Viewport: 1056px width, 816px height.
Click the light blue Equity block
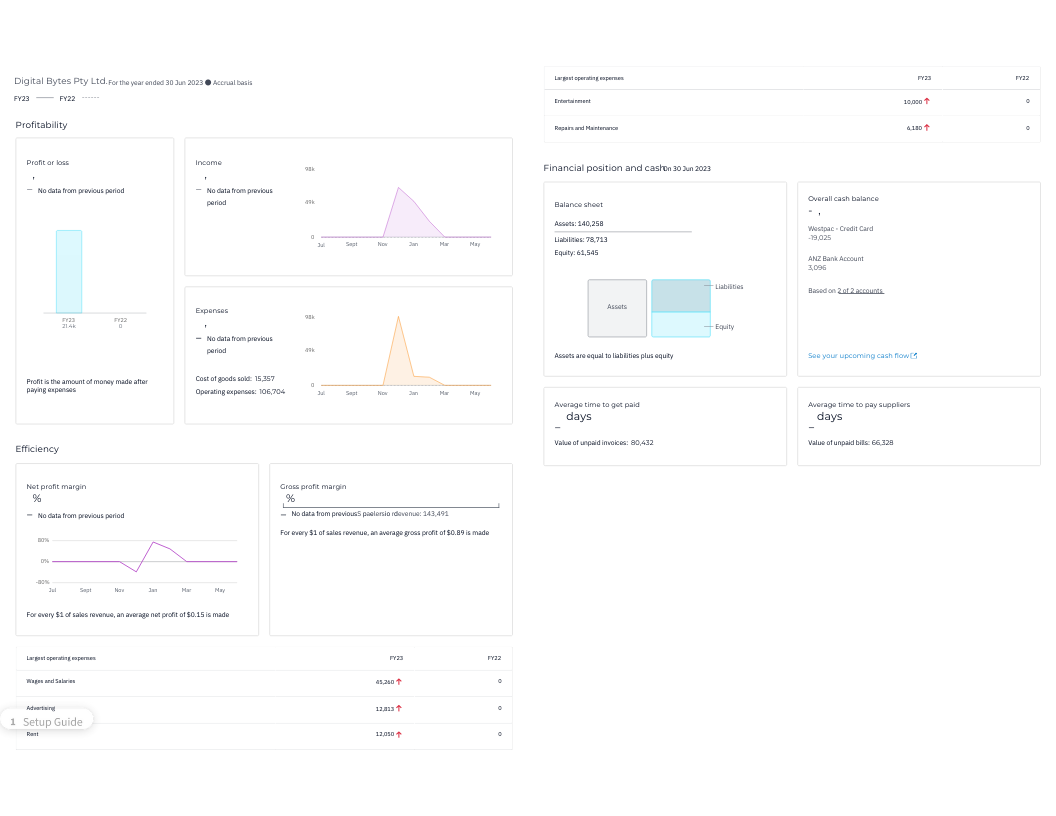681,325
